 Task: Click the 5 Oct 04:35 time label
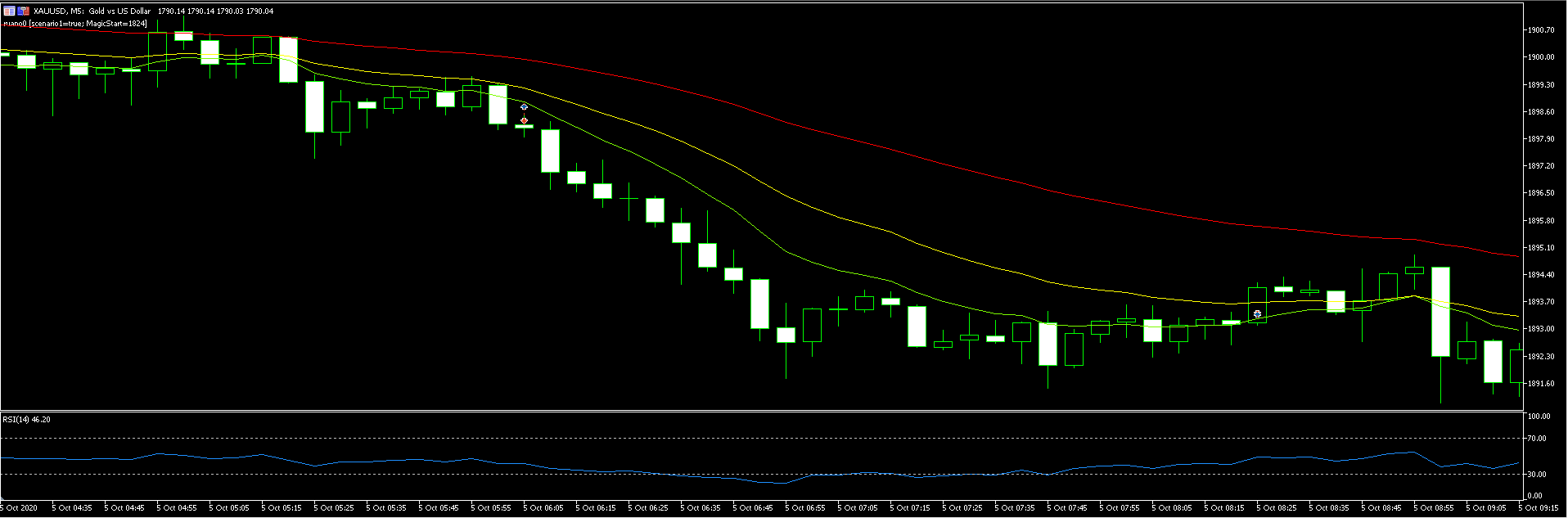point(72,508)
